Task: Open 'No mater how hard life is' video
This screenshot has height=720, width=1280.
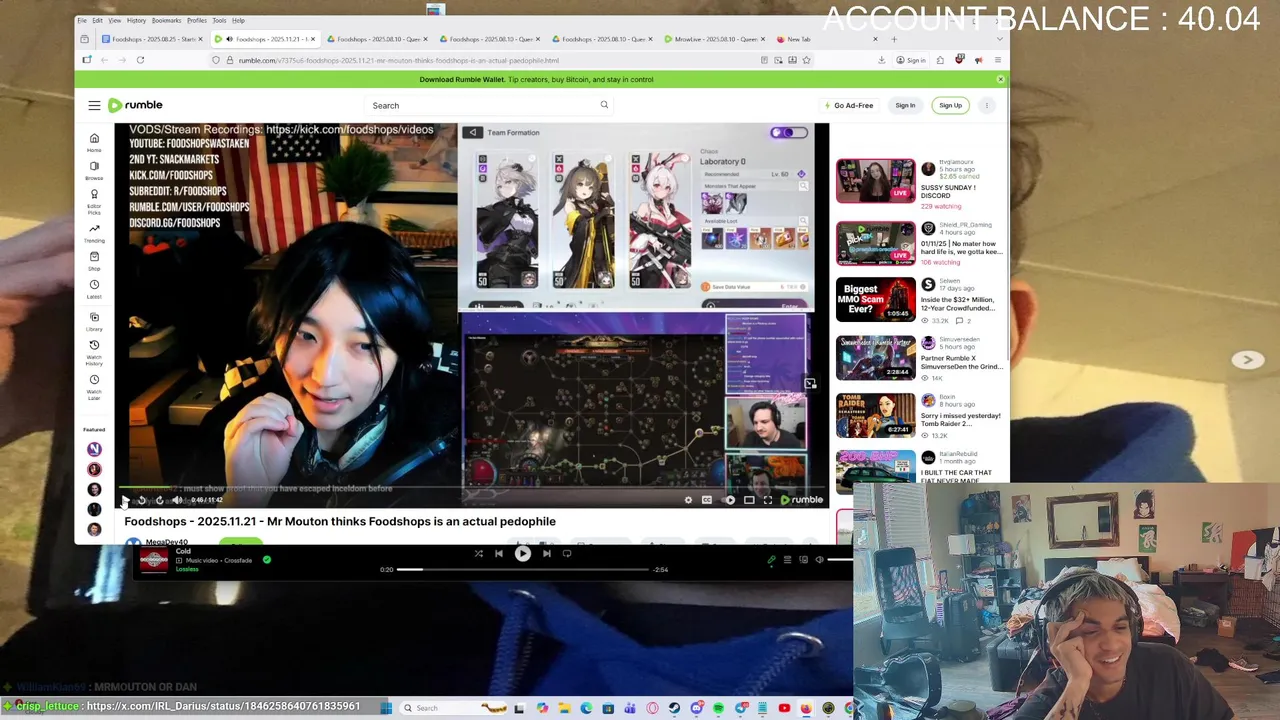Action: (961, 247)
